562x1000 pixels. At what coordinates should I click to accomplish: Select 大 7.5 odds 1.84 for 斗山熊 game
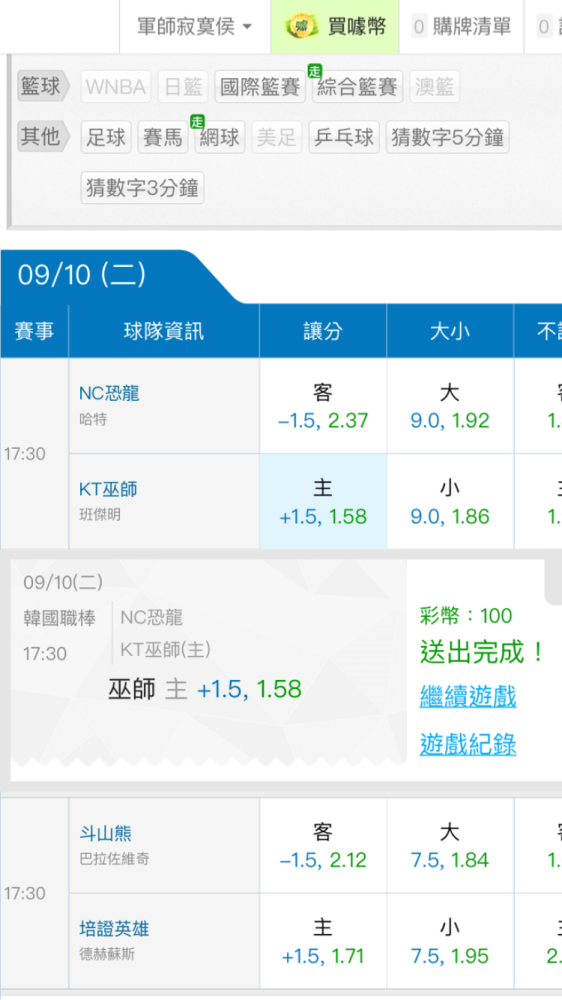point(450,846)
